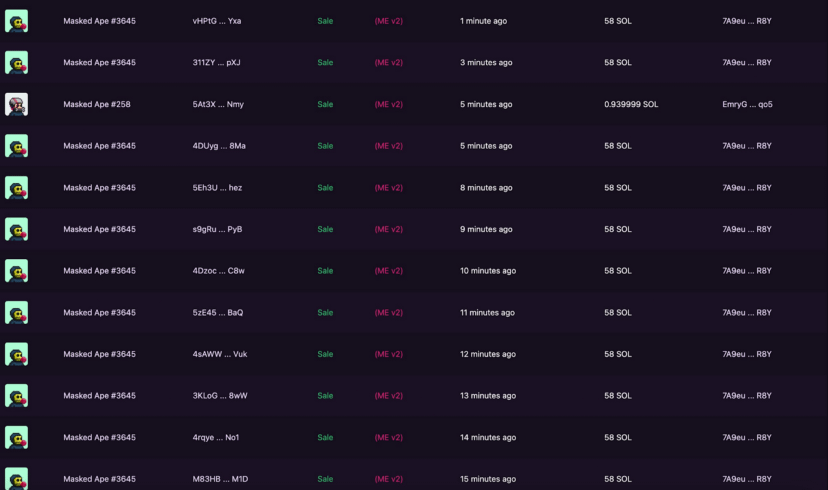Open transaction vHPtG ... Yxa
828x490 pixels.
click(217, 21)
